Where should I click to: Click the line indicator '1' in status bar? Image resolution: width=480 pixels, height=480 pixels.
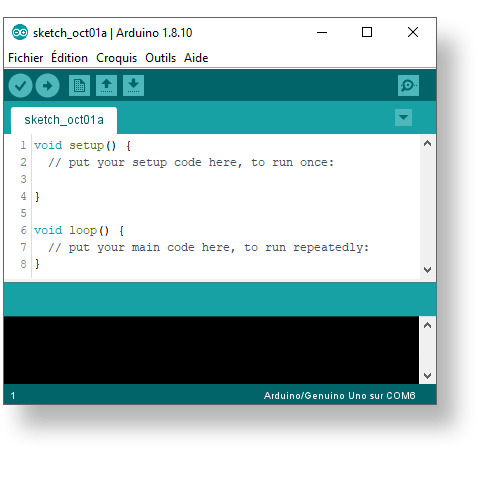click(13, 396)
